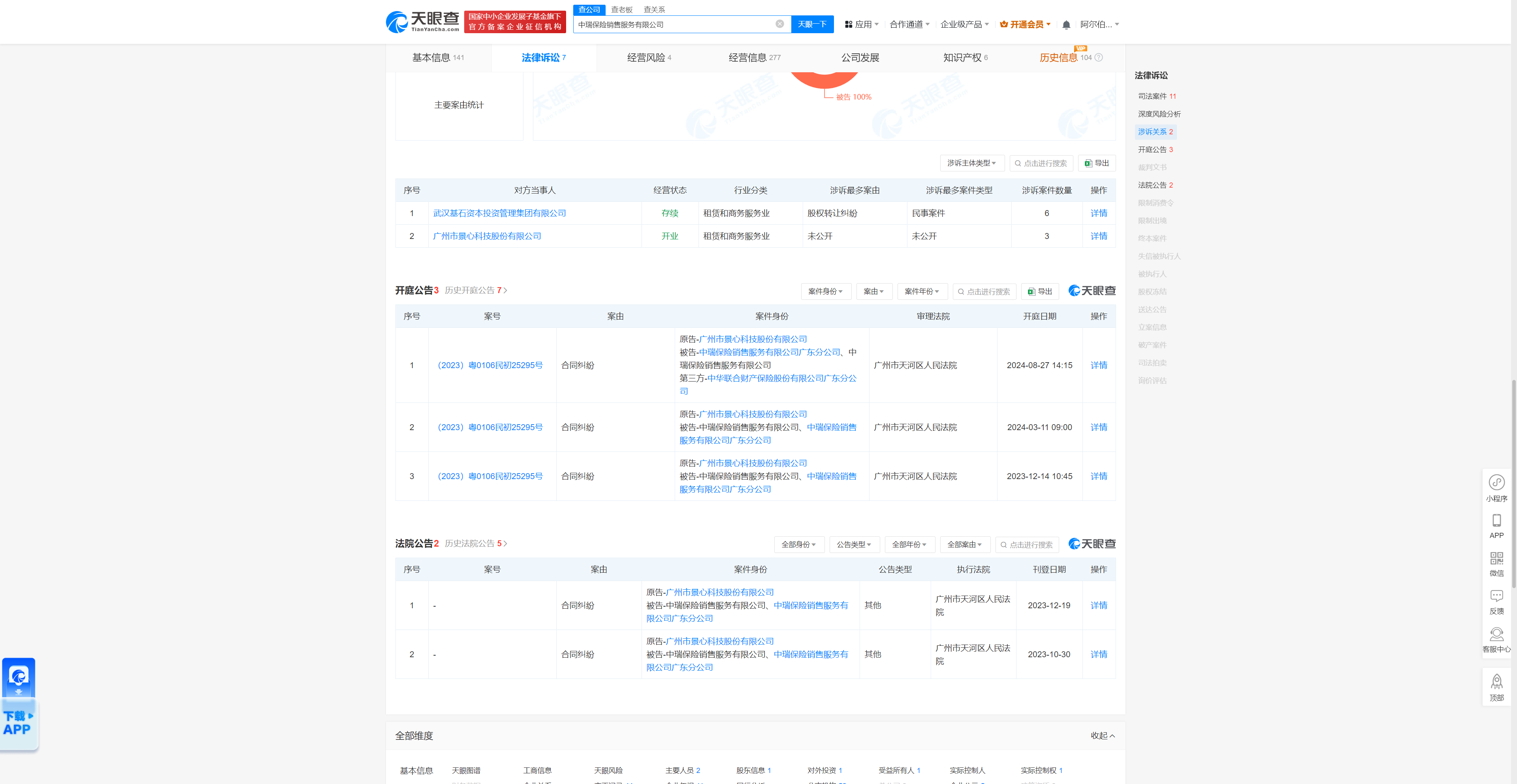Open 股东信息 in 全部维度 list
This screenshot has height=784, width=1517.
pos(753,771)
